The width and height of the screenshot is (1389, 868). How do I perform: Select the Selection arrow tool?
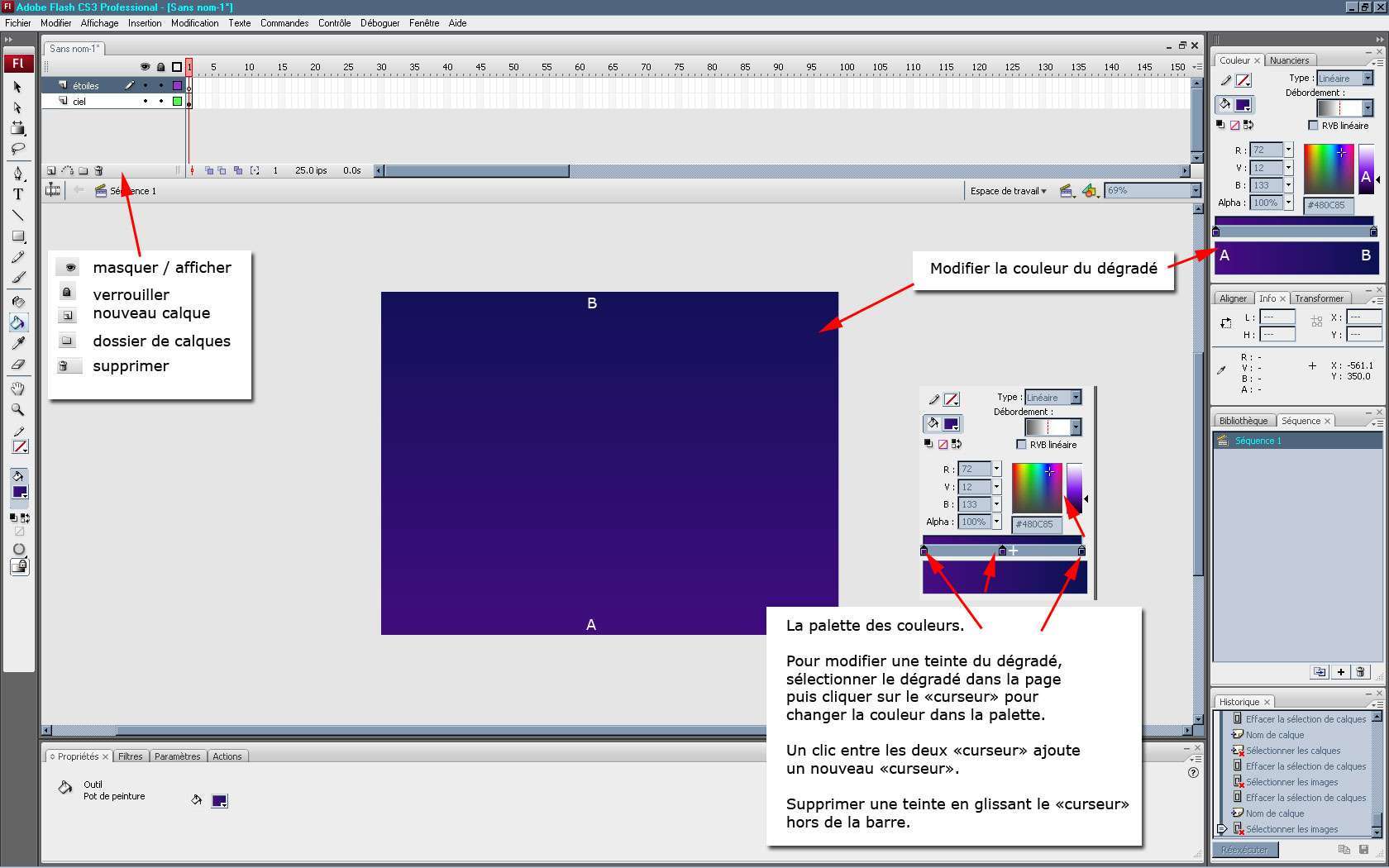18,87
